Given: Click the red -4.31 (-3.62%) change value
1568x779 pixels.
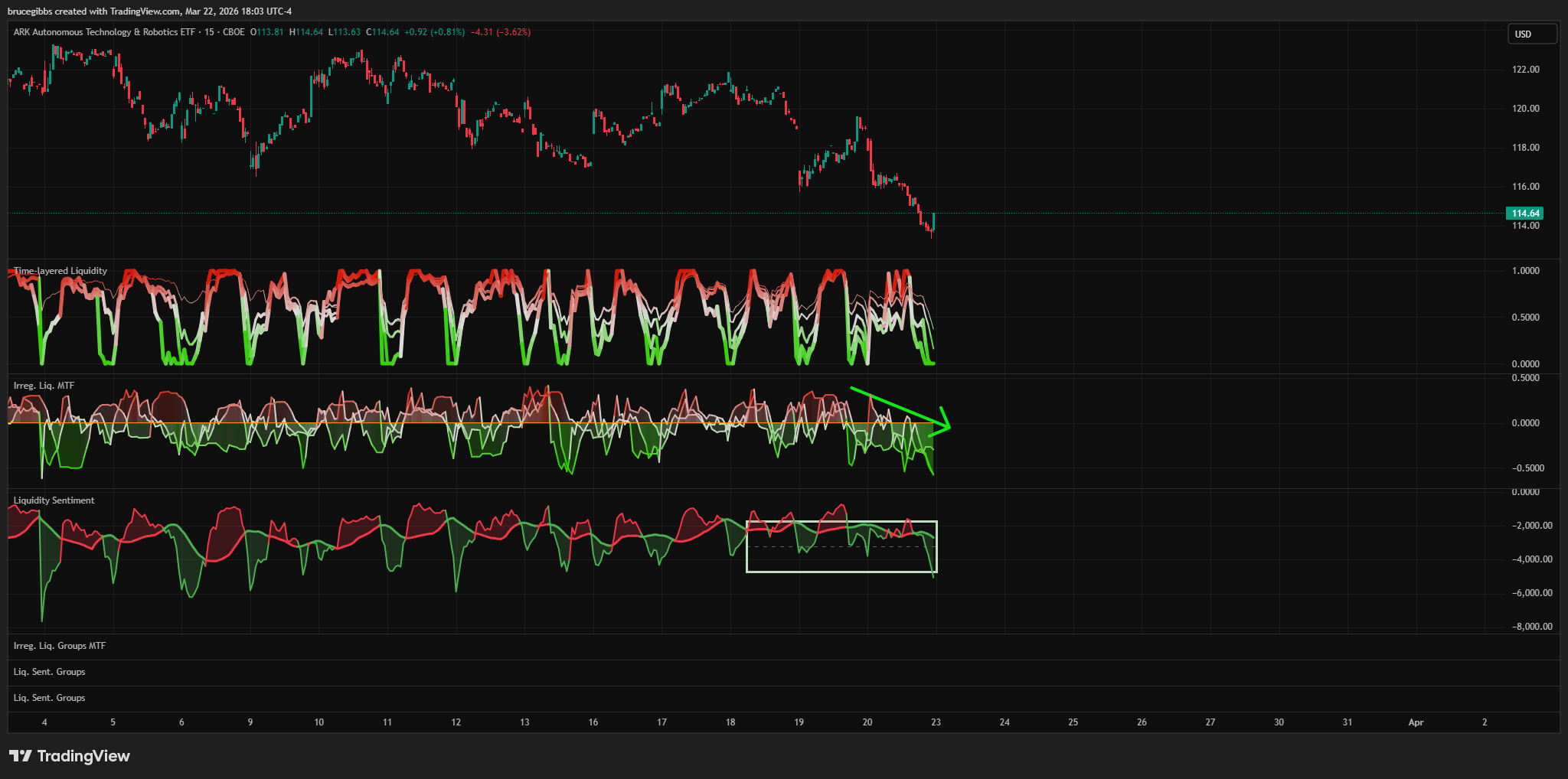Looking at the screenshot, I should [x=500, y=32].
